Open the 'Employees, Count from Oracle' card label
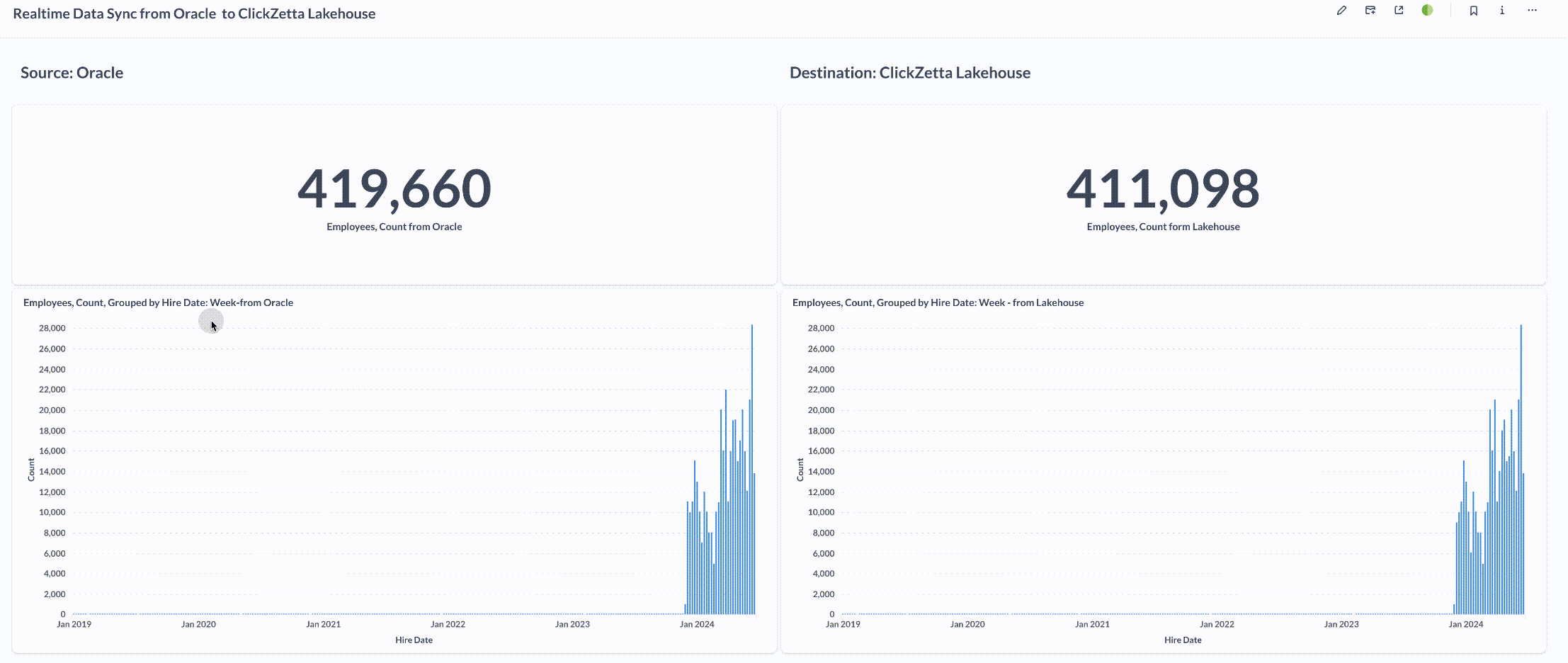Image resolution: width=1568 pixels, height=663 pixels. (394, 227)
